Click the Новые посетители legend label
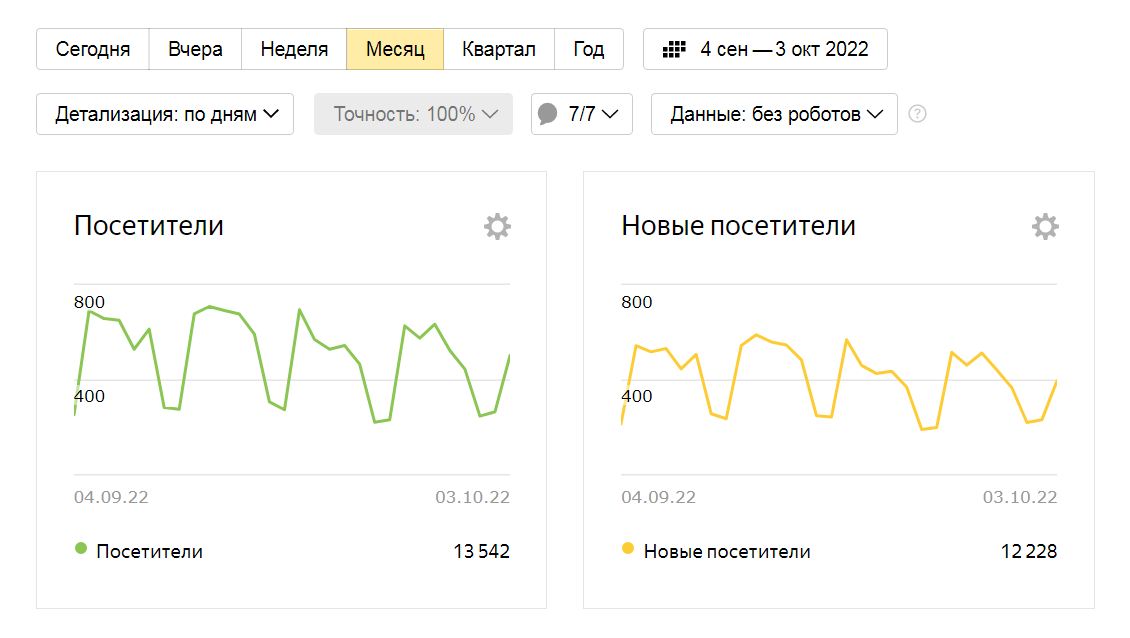Screen dimensions: 1130x638 coord(726,551)
